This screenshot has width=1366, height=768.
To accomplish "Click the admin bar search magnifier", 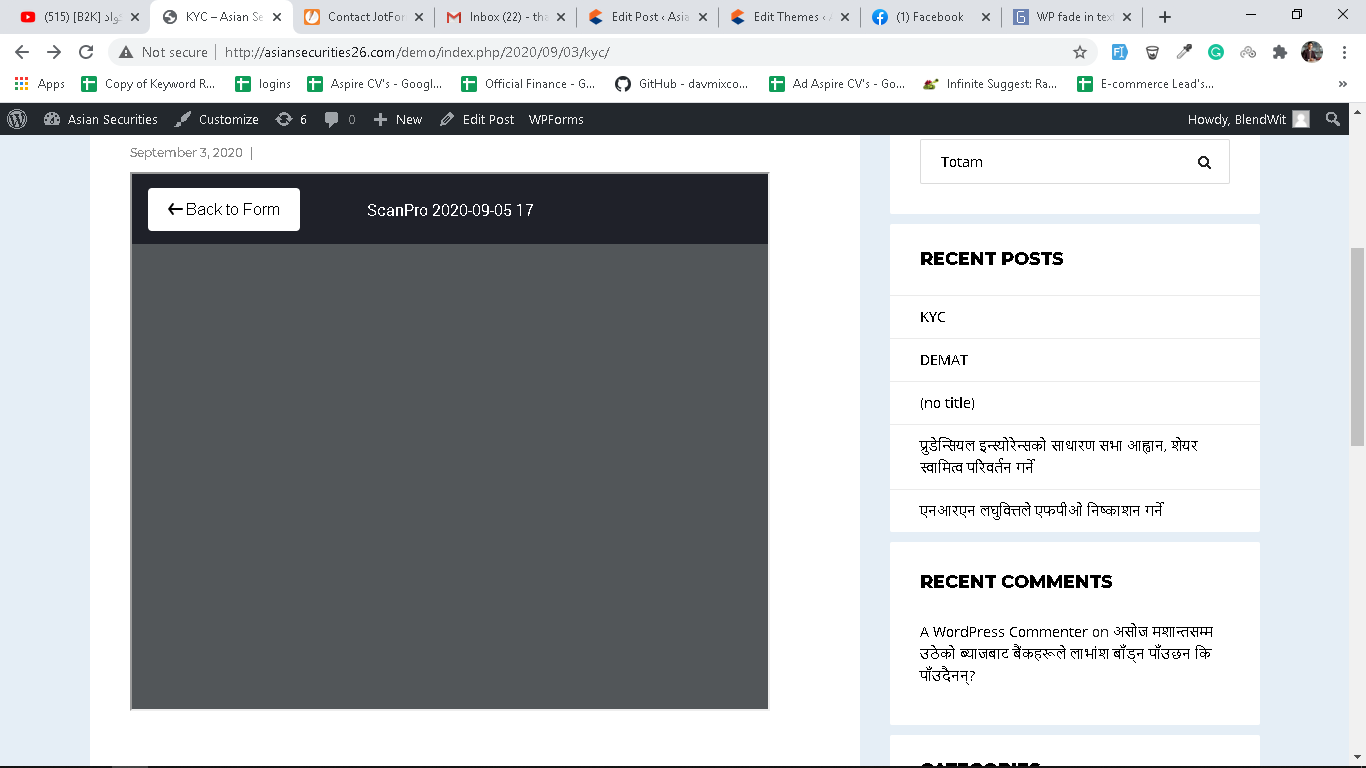I will [1333, 119].
